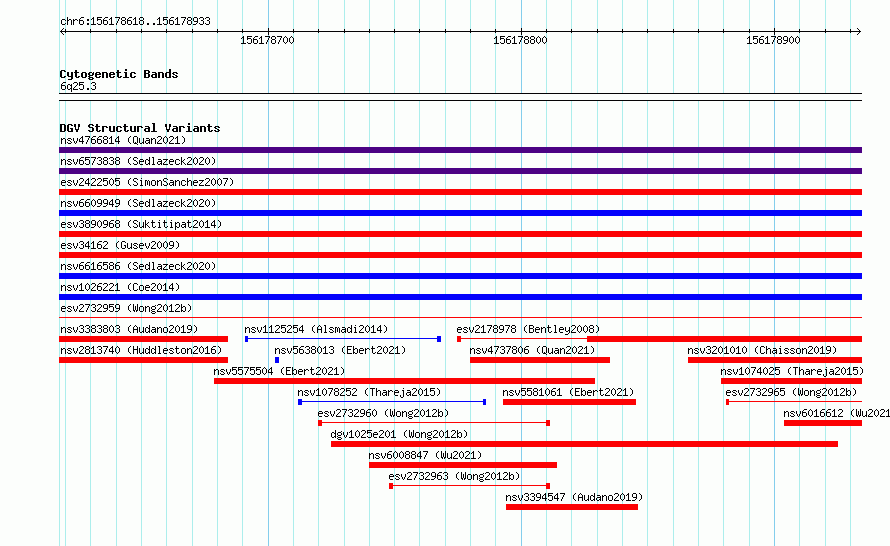
Task: Open the nsv6609949 (Sedlazeck2020) label
Action: click(138, 203)
